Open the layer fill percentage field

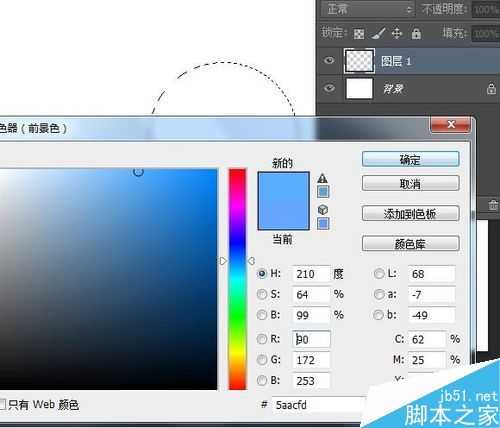click(485, 34)
